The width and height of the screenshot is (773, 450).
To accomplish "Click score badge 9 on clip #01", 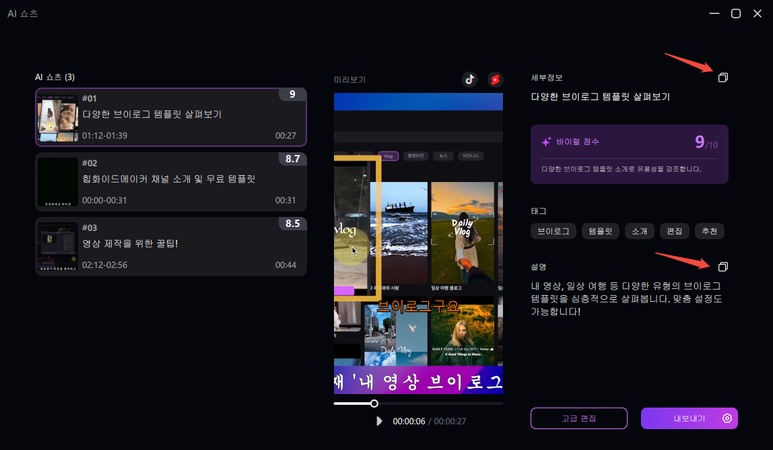I will pyautogui.click(x=292, y=94).
